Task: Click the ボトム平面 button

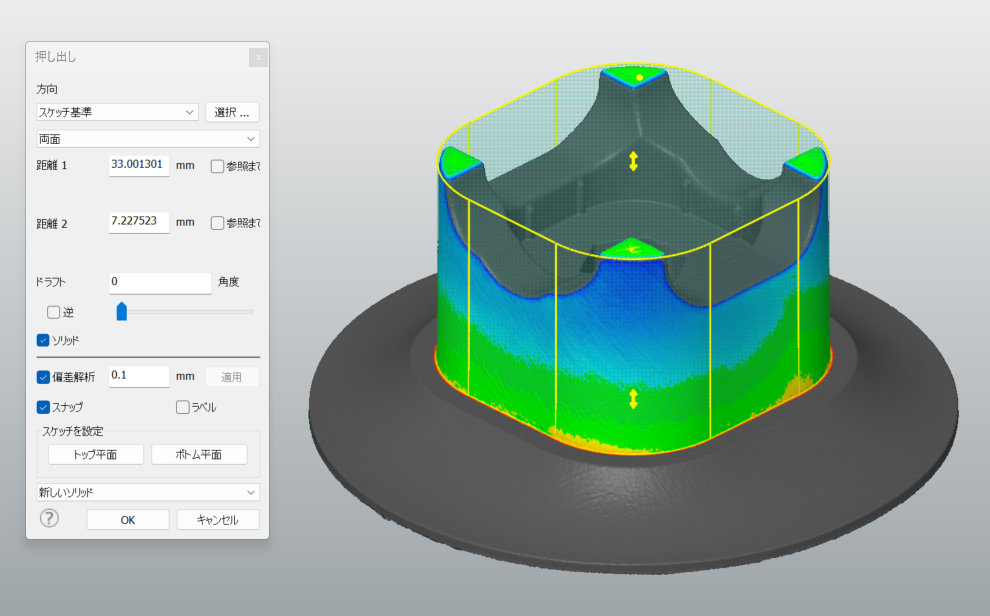Action: 199,455
